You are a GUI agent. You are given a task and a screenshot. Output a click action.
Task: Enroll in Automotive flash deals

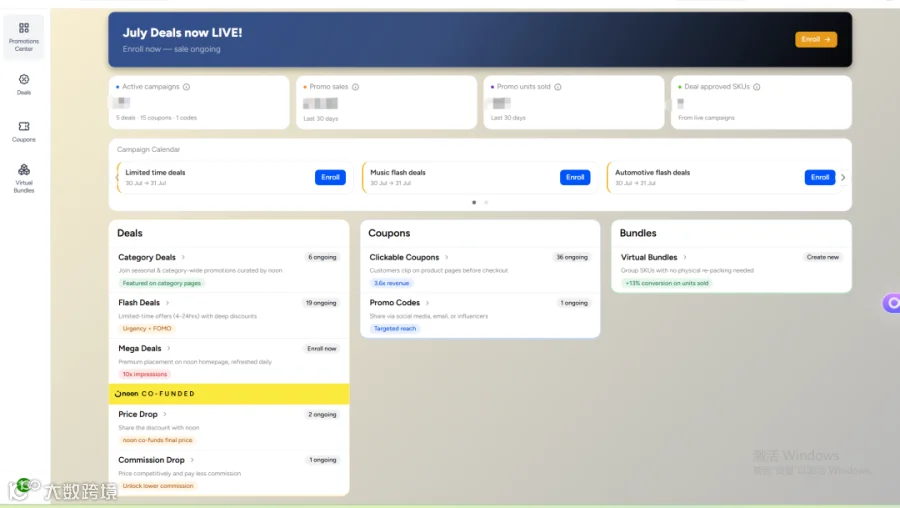[x=820, y=177]
